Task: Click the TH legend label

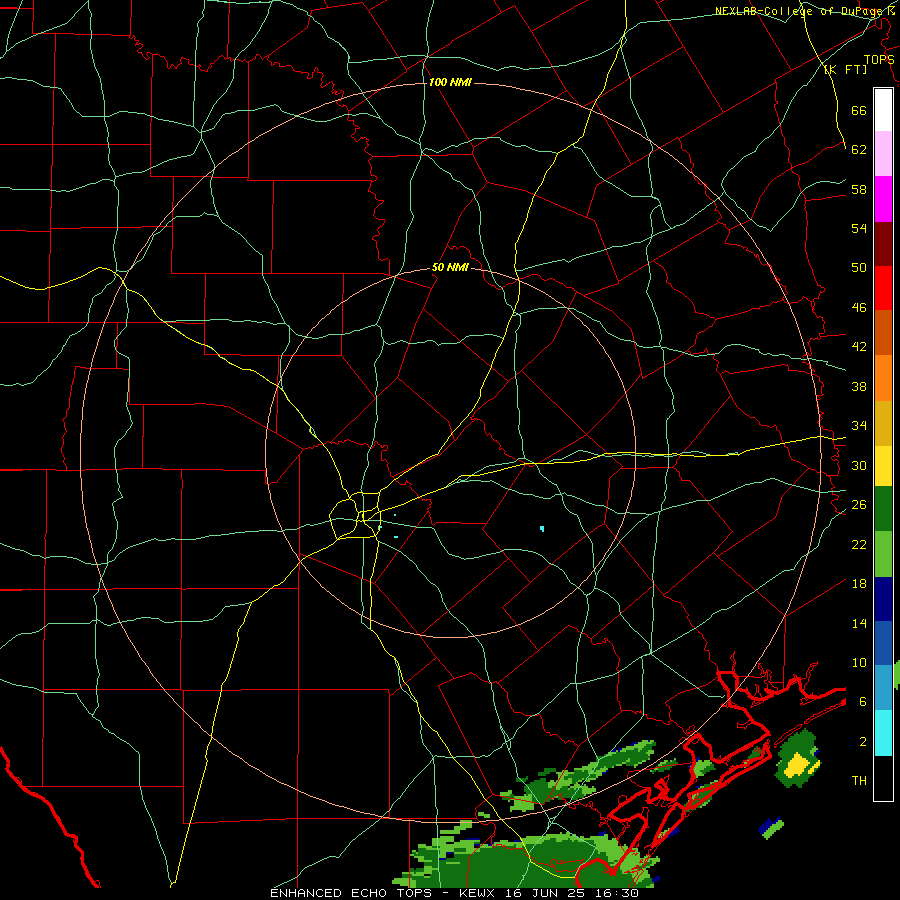Action: click(859, 781)
